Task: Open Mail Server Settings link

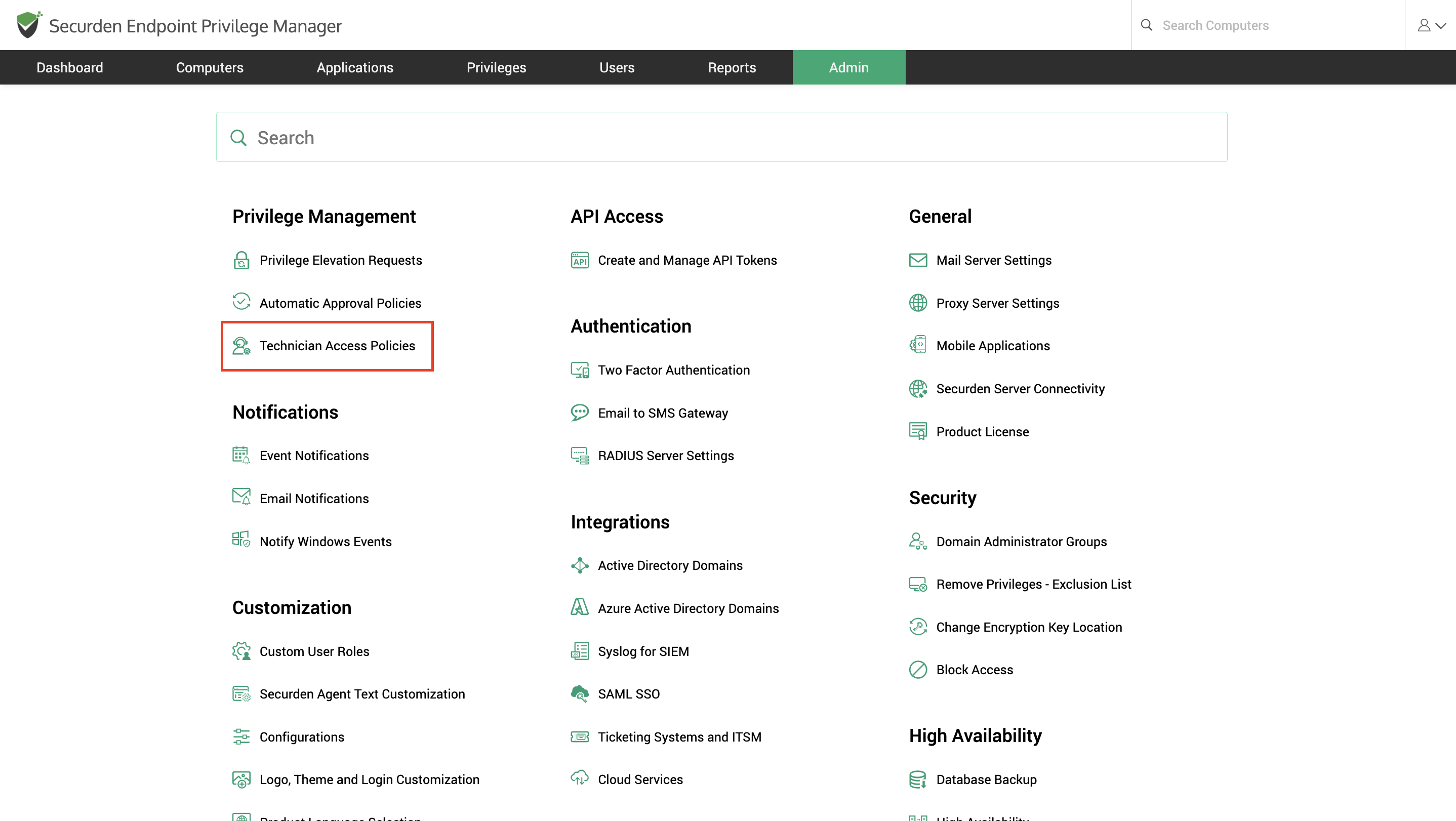Action: click(x=994, y=260)
